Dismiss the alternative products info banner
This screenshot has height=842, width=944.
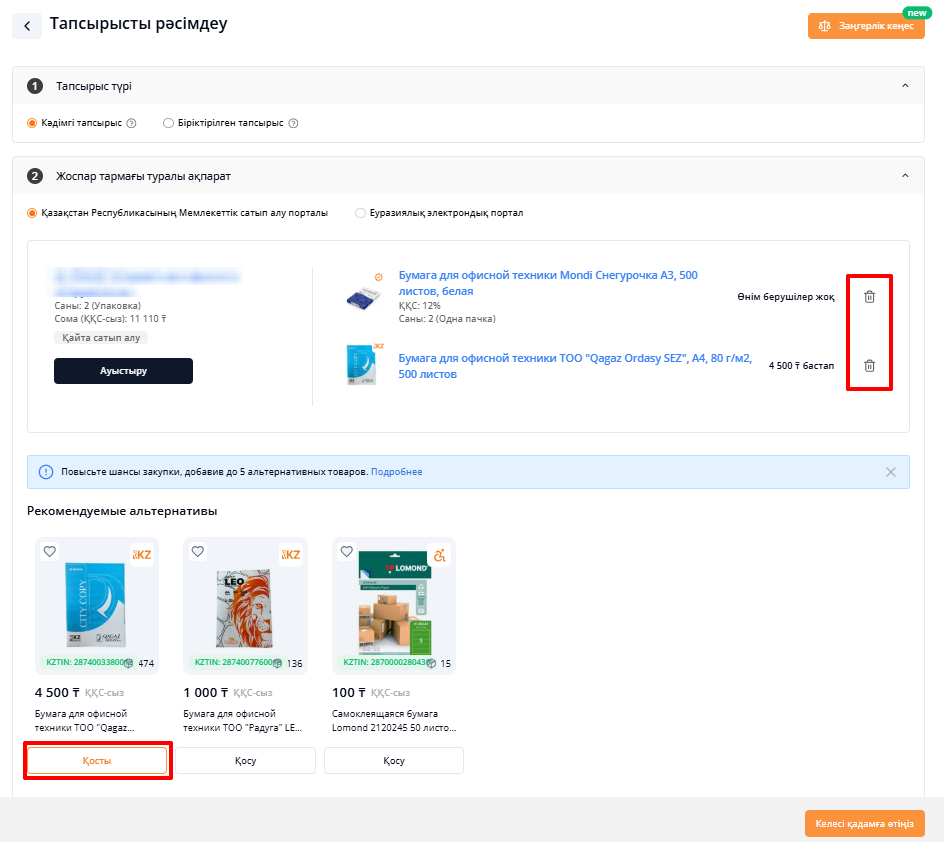pyautogui.click(x=891, y=472)
